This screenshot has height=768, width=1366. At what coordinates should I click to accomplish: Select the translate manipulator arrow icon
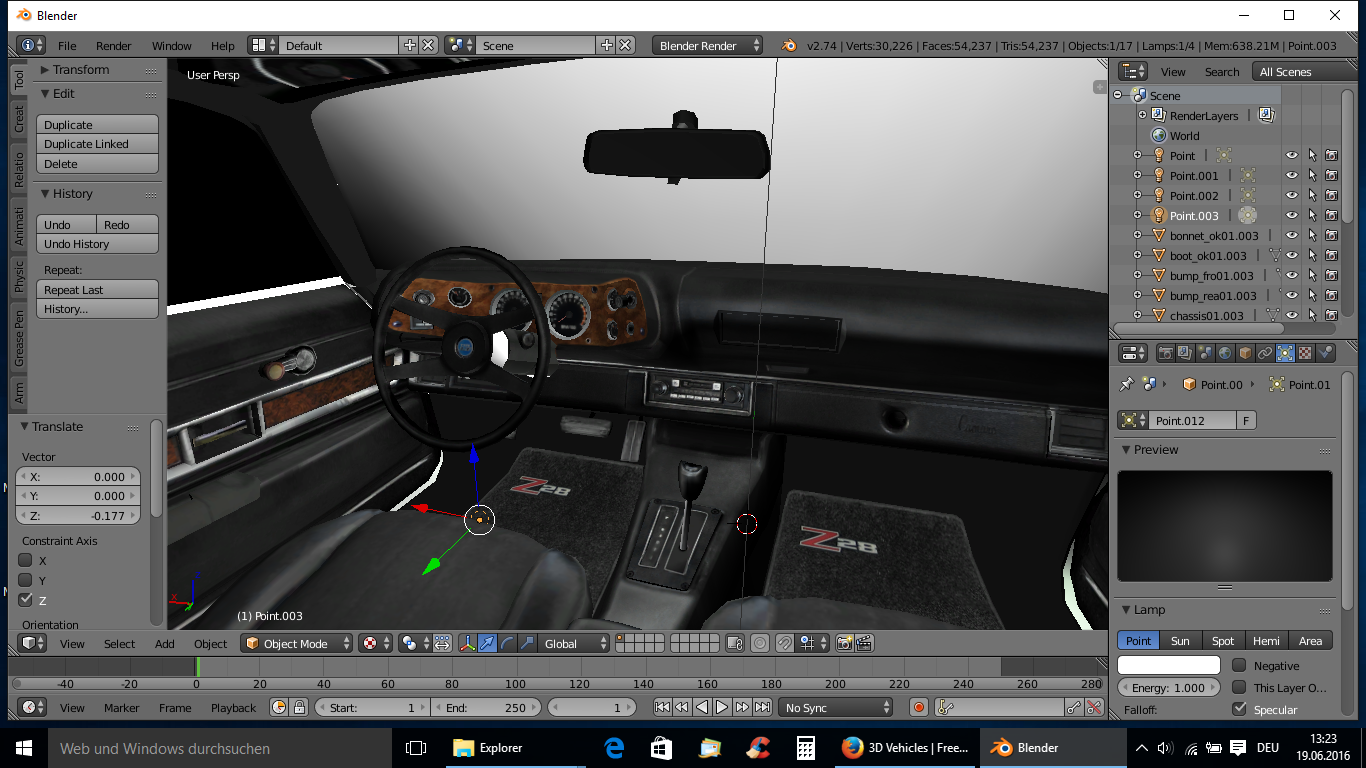(487, 643)
